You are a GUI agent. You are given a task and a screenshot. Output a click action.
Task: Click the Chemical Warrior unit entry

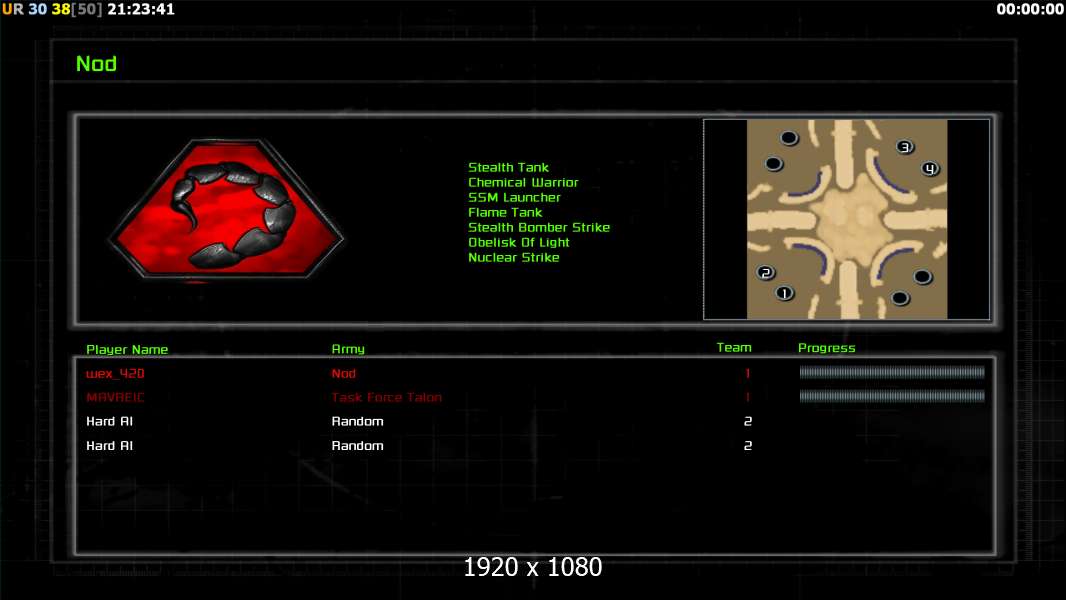(523, 182)
